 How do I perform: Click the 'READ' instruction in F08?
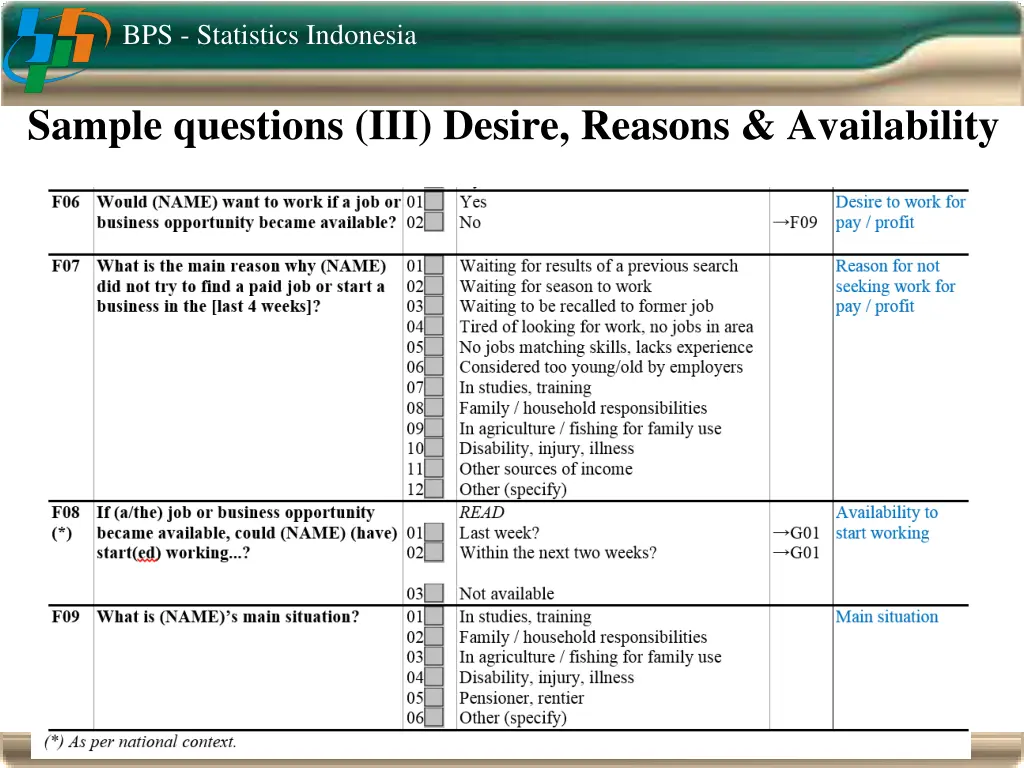pos(482,512)
